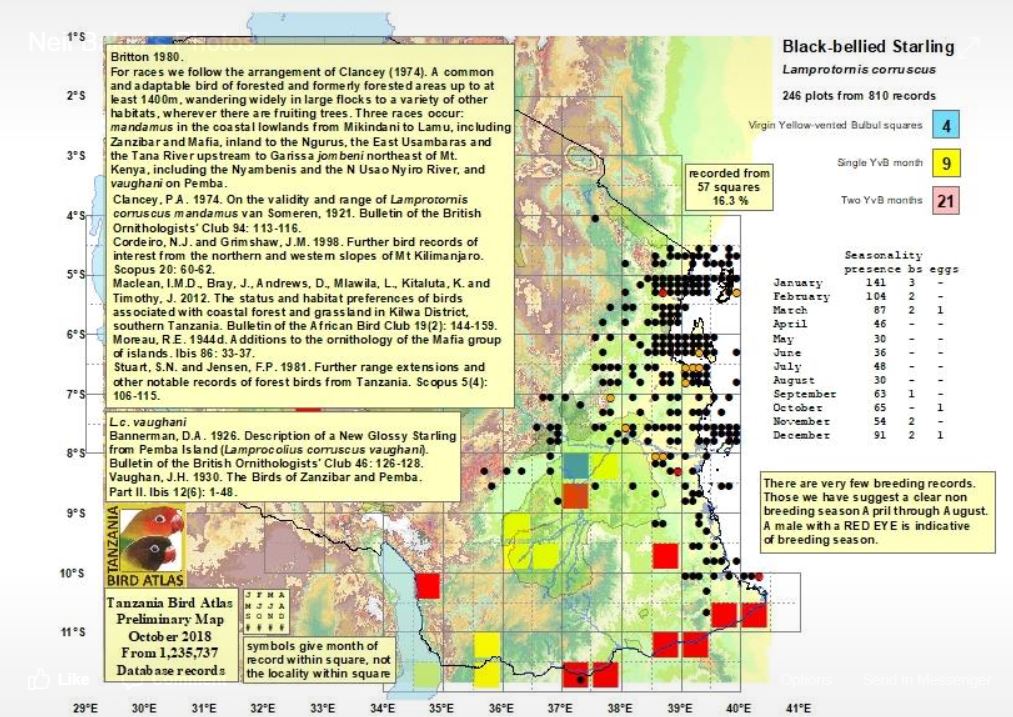This screenshot has height=717, width=1013.
Task: Select the blue swatch labeled 4
Action: coord(945,126)
